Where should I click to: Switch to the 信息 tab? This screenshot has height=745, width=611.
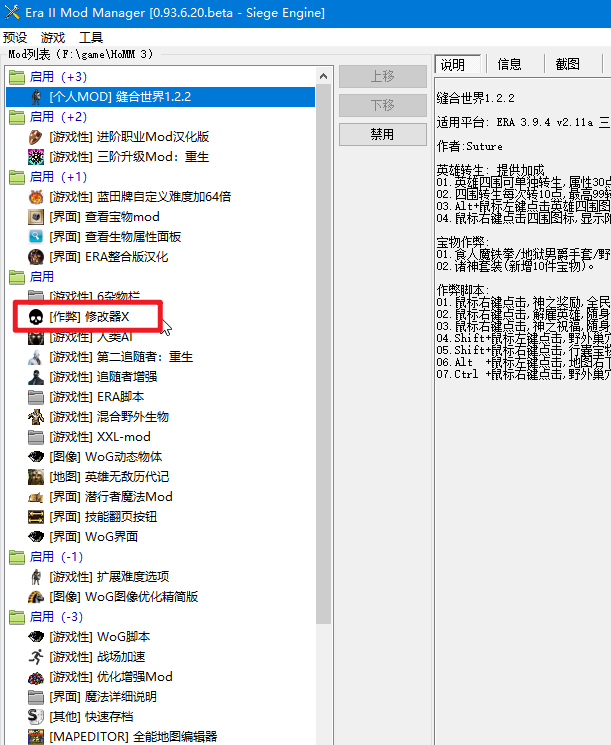click(x=509, y=64)
